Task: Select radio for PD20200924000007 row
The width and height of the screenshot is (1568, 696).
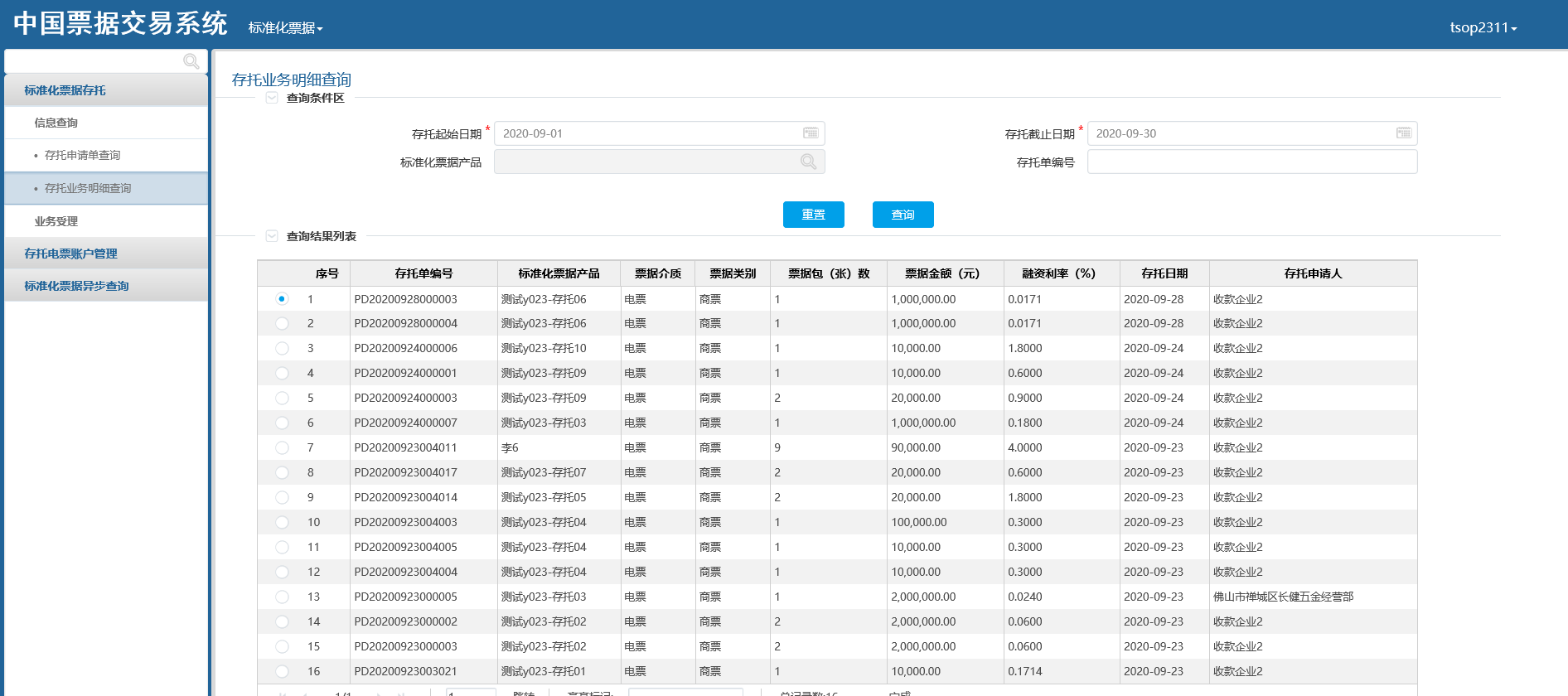Action: coord(282,423)
